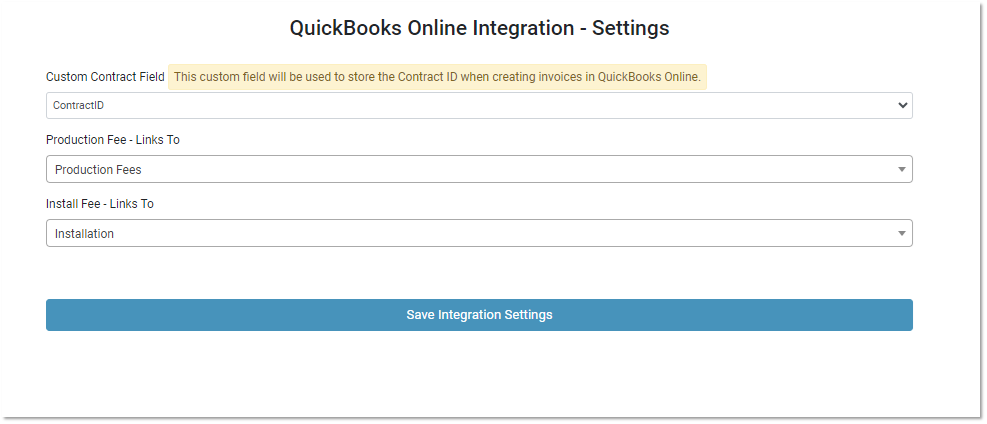Image resolution: width=987 pixels, height=424 pixels.
Task: Click middle of the Installation field
Action: tap(479, 234)
